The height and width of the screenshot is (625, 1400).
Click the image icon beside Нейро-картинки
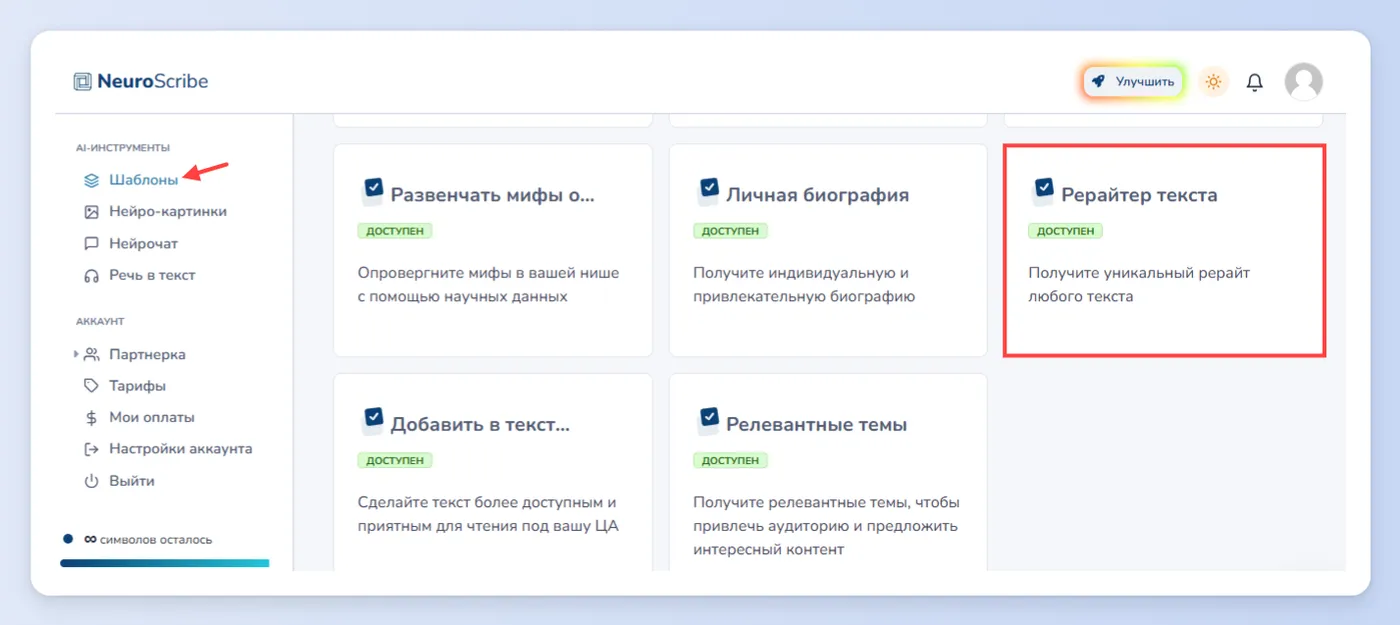tap(91, 212)
